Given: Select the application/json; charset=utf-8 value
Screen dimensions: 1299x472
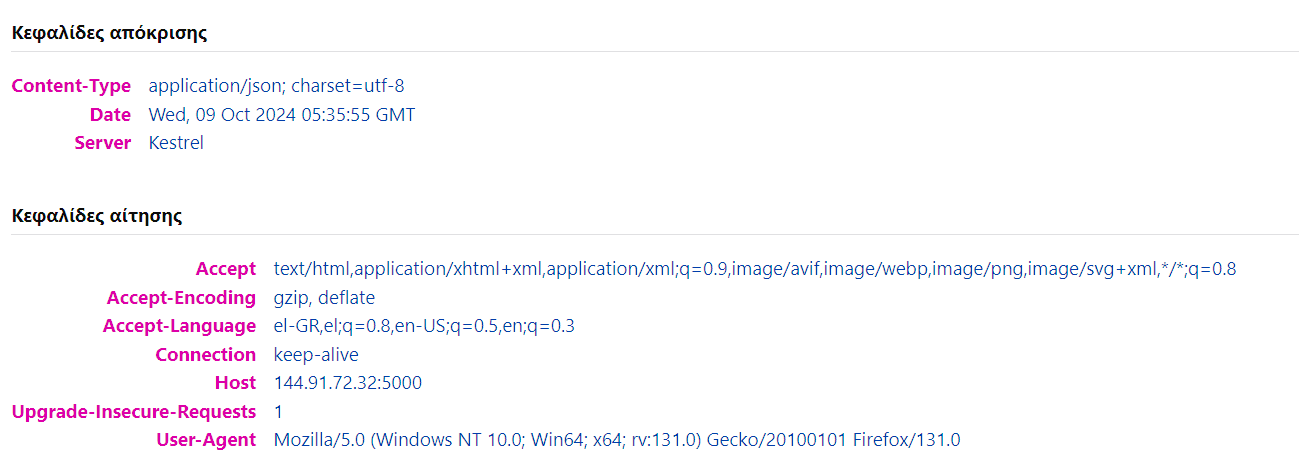Looking at the screenshot, I should (276, 86).
